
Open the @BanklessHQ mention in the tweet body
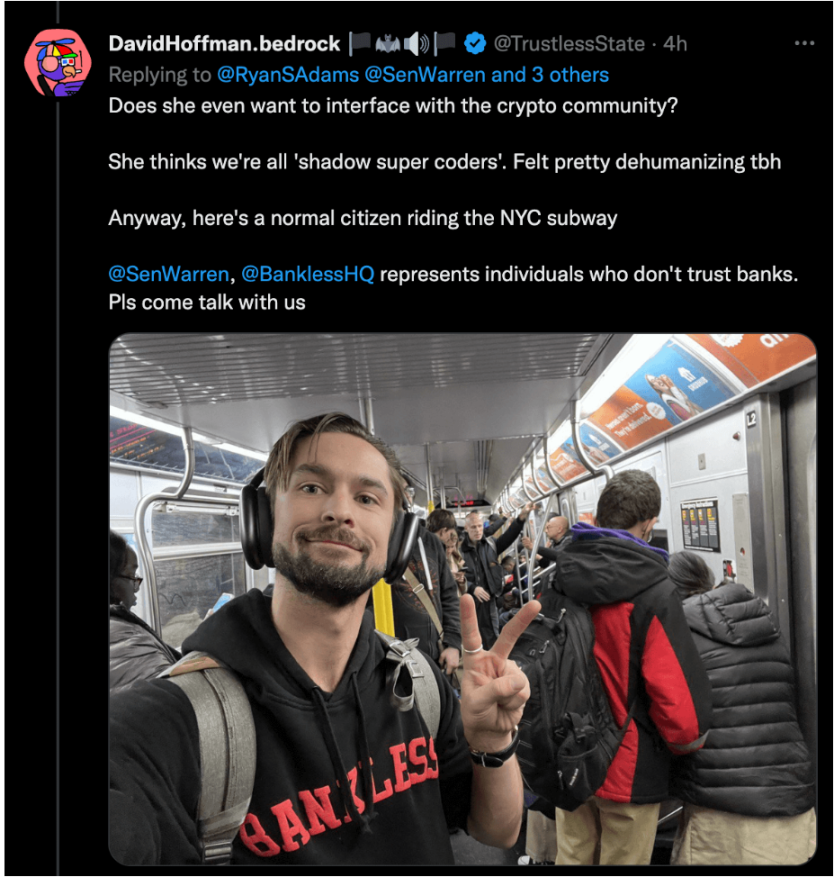click(x=308, y=273)
